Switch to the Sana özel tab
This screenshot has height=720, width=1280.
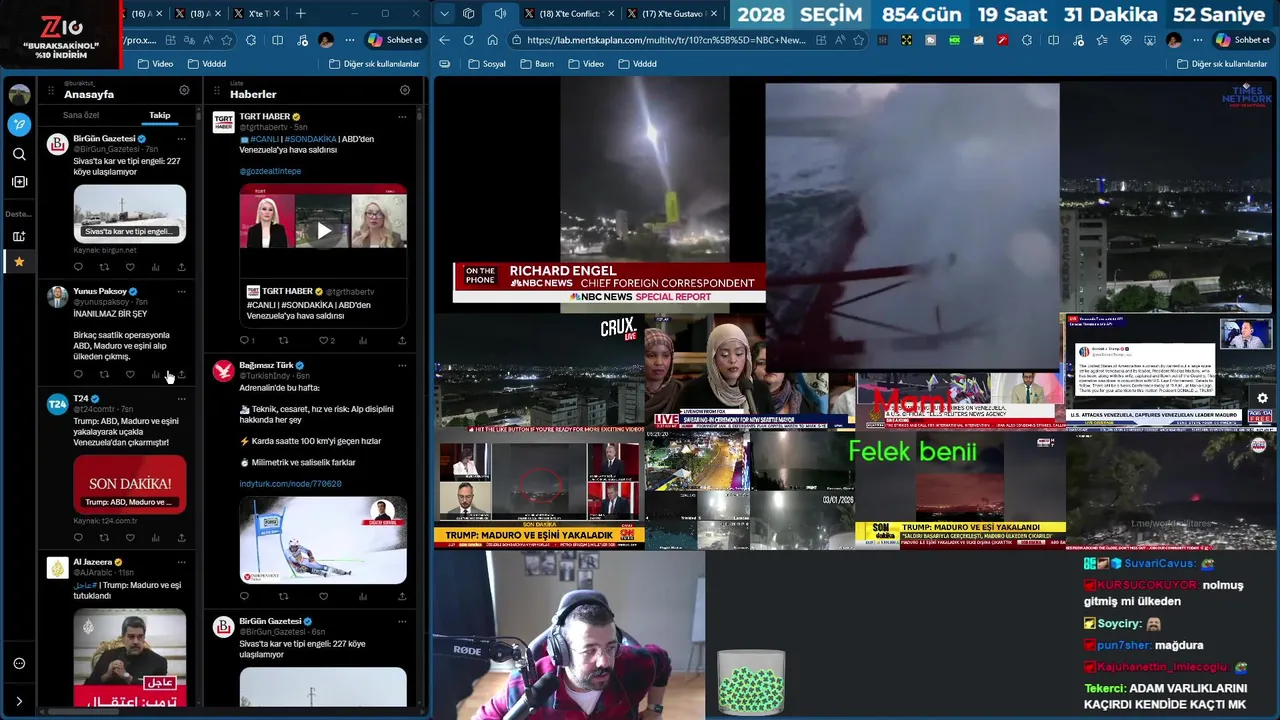81,115
